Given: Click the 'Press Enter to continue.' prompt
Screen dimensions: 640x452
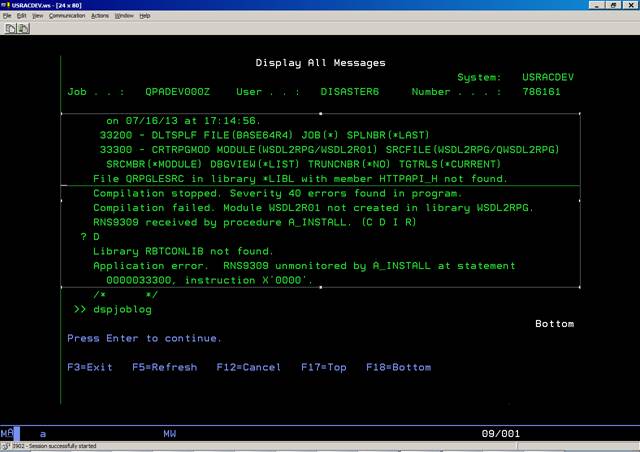Looking at the screenshot, I should point(144,338).
